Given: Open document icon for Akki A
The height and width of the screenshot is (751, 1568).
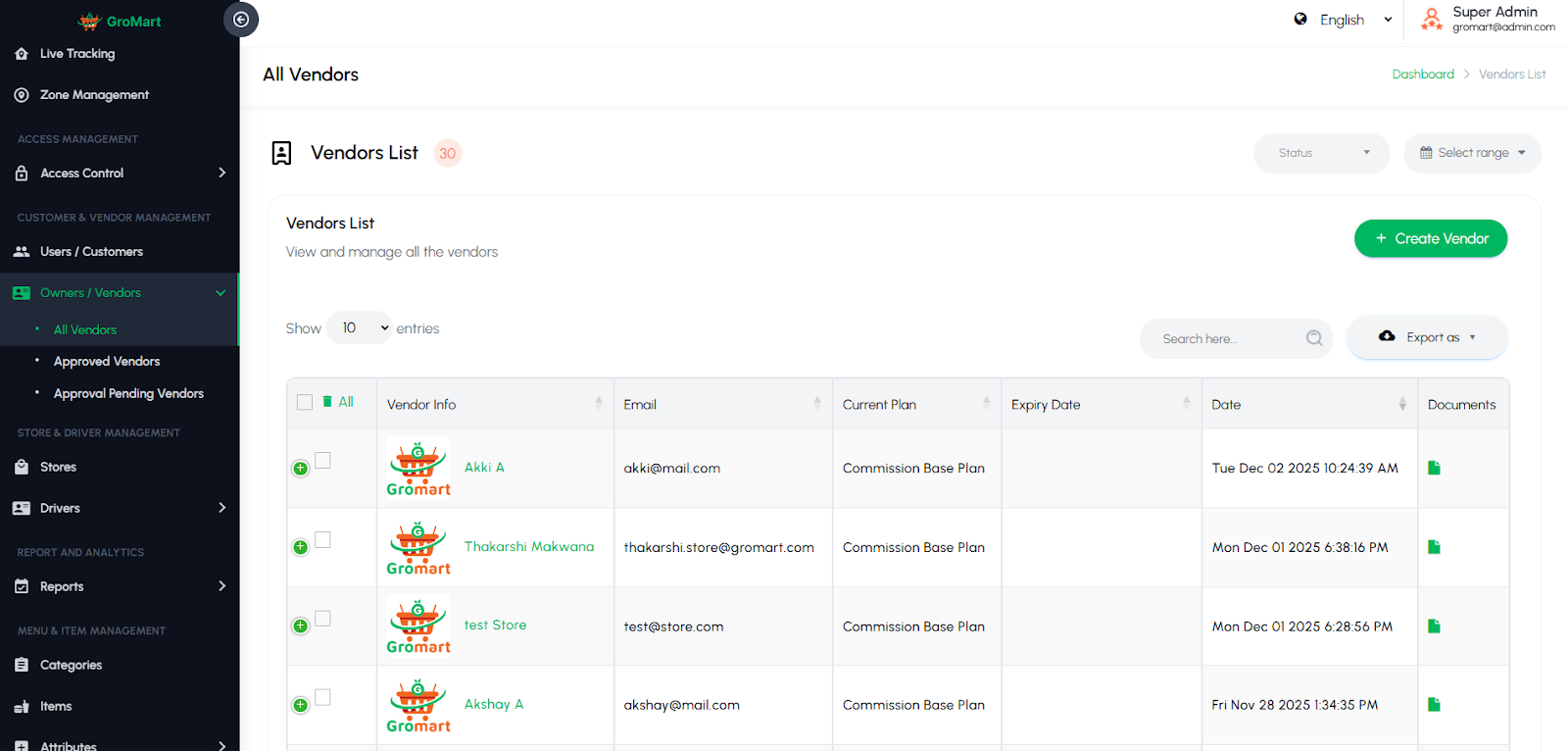Looking at the screenshot, I should (1434, 468).
